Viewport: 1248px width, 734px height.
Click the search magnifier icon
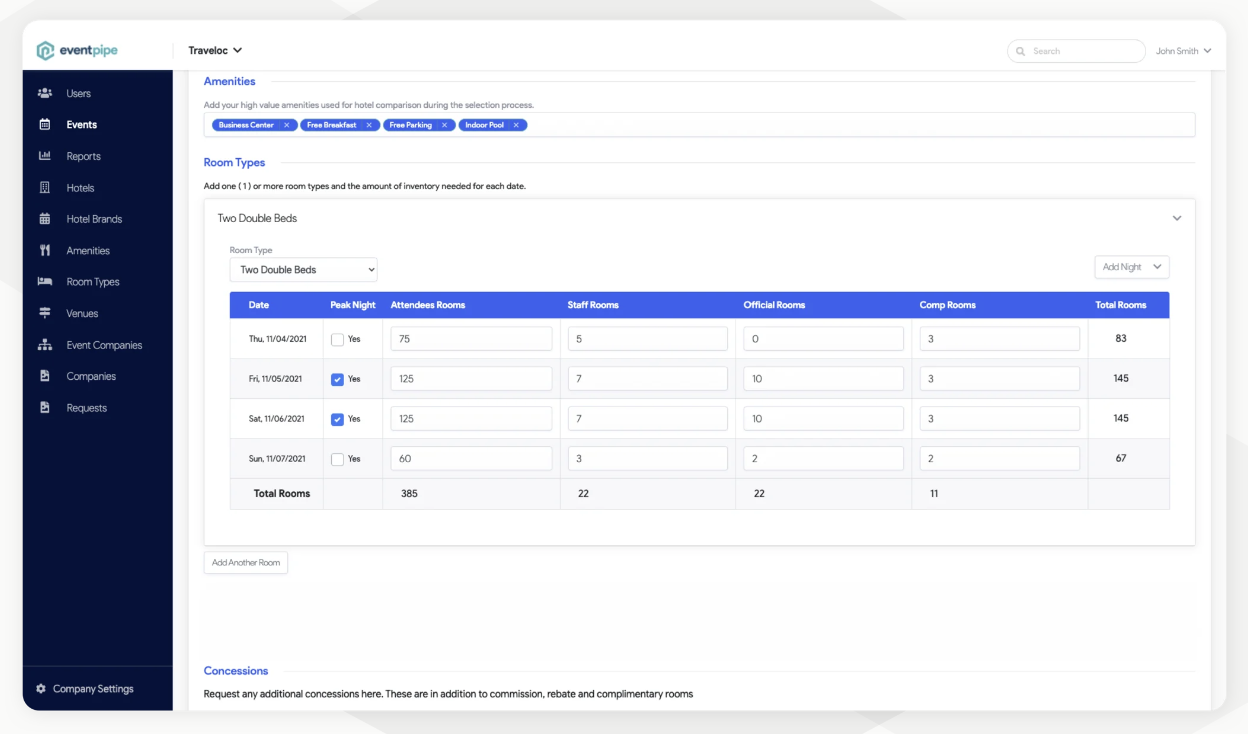pos(1021,51)
